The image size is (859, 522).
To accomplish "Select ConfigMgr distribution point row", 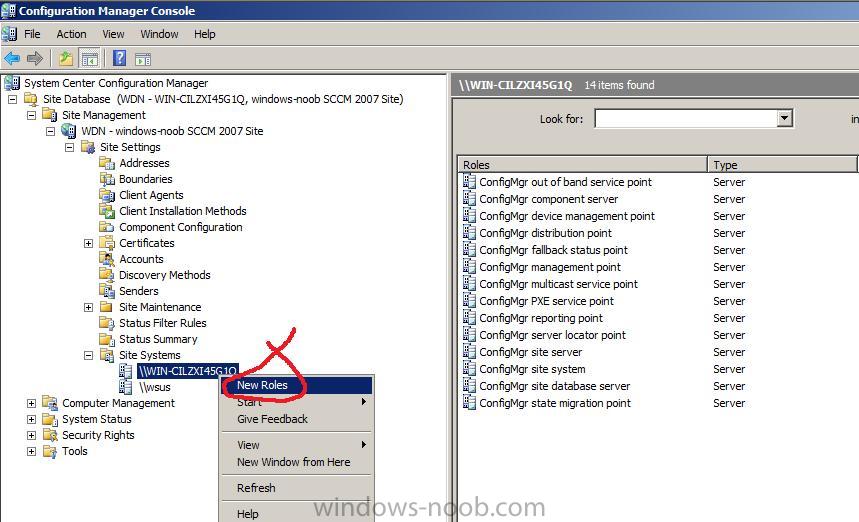I will [x=545, y=233].
